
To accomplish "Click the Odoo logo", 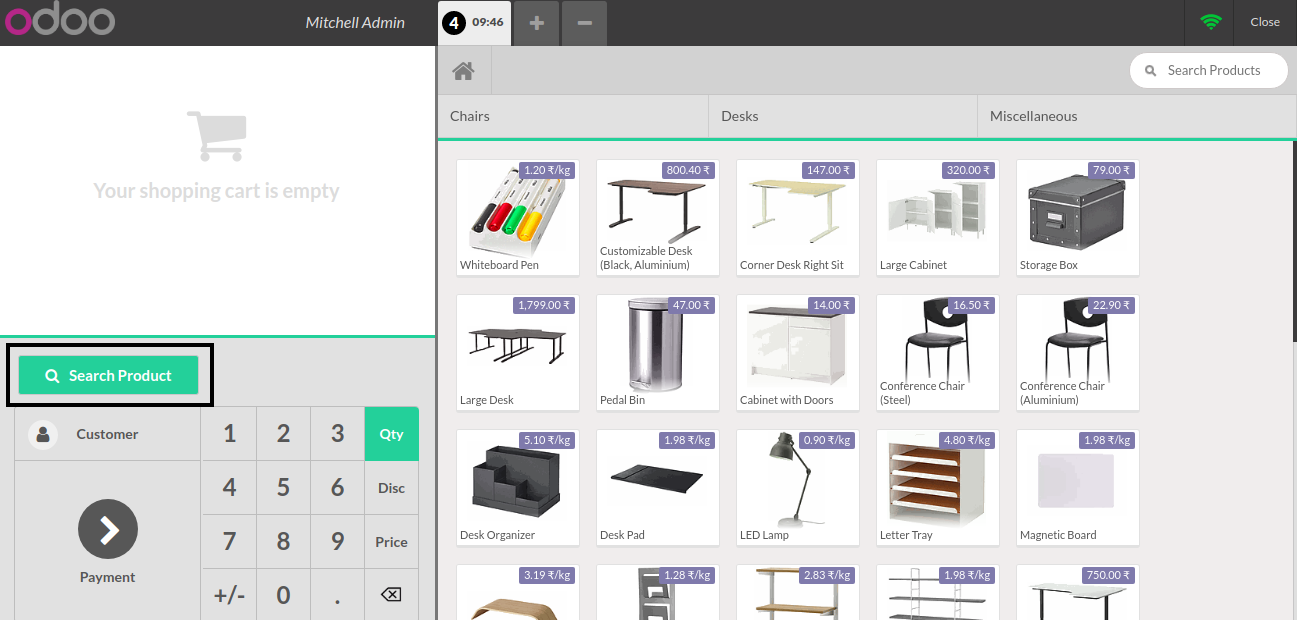I will point(59,21).
